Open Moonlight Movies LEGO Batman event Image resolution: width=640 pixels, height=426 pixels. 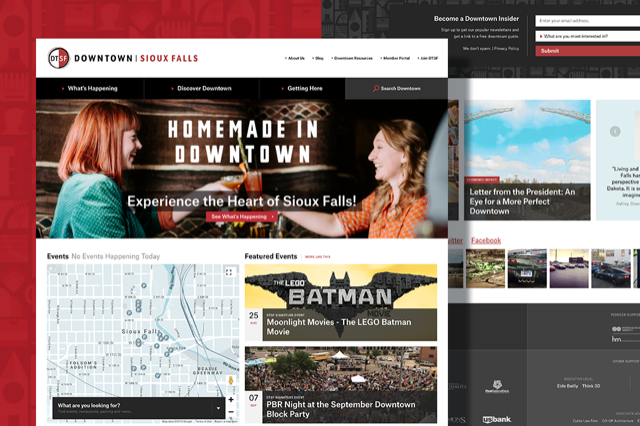point(341,302)
